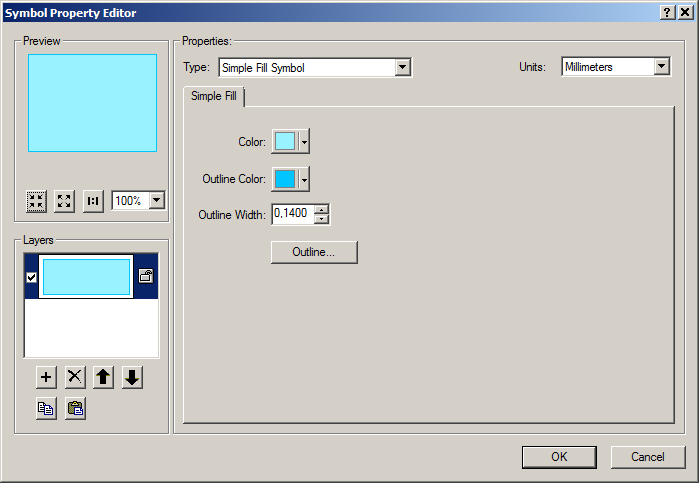
Task: Click the zoom-to-fit preview icon
Action: point(36,201)
